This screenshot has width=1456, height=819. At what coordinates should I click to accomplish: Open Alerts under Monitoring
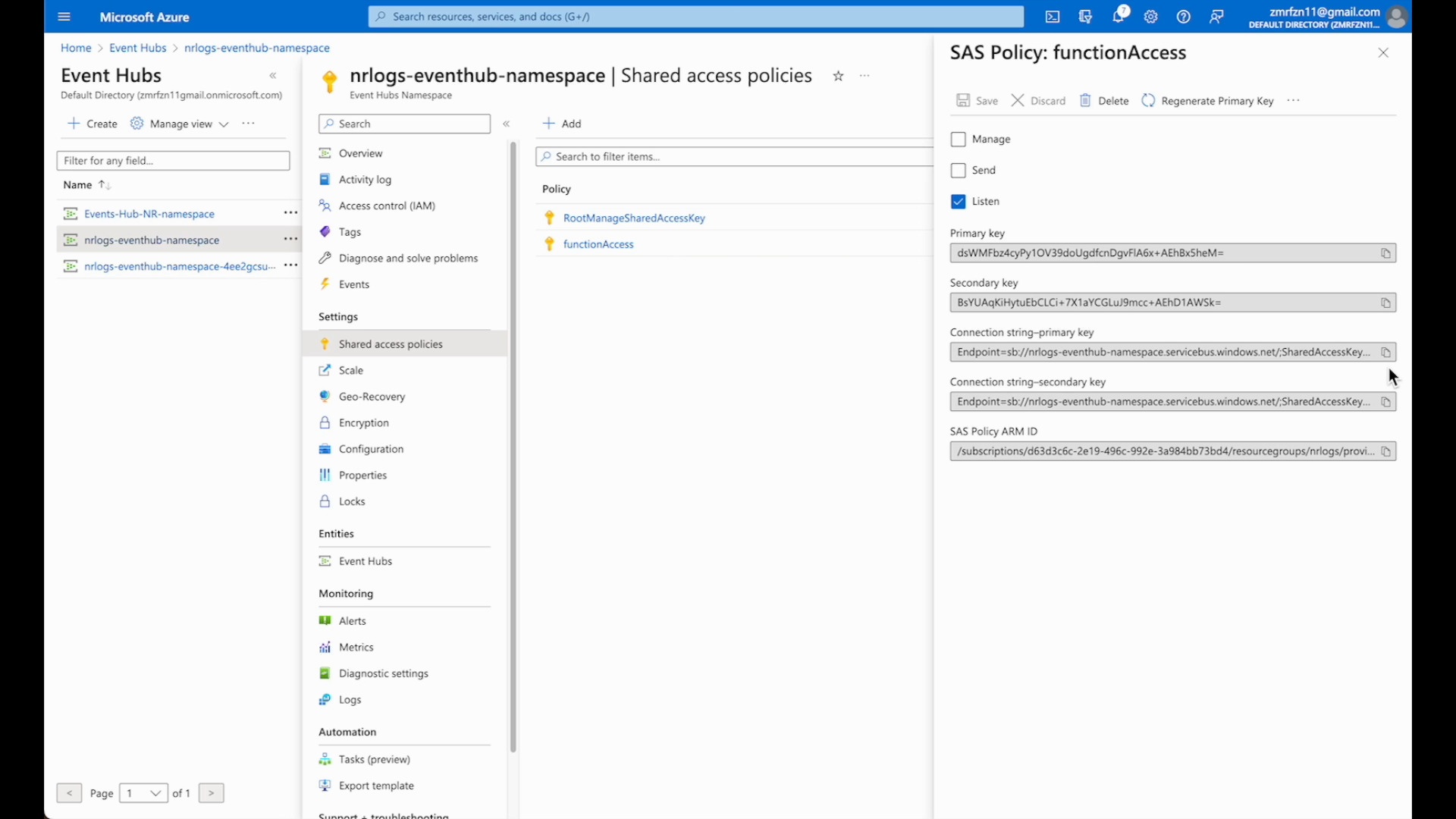[x=353, y=621]
